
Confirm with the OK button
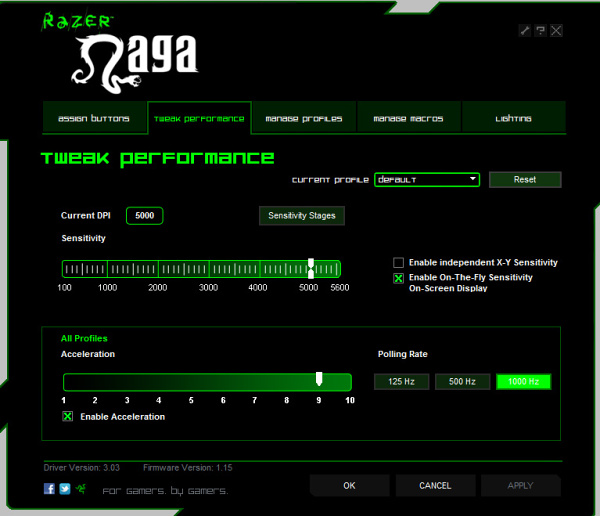(x=349, y=485)
